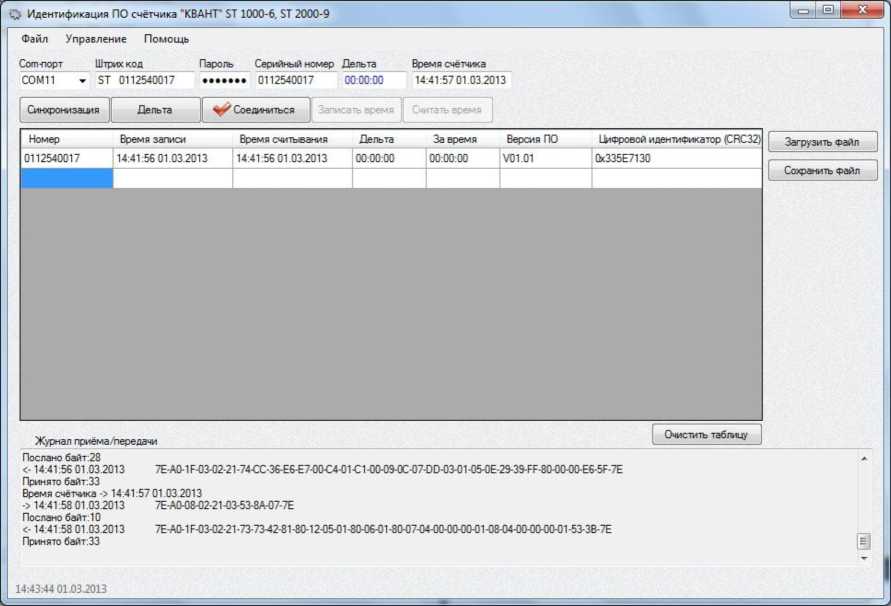Image resolution: width=891 pixels, height=606 pixels.
Task: Open the Файл menu
Action: point(34,39)
